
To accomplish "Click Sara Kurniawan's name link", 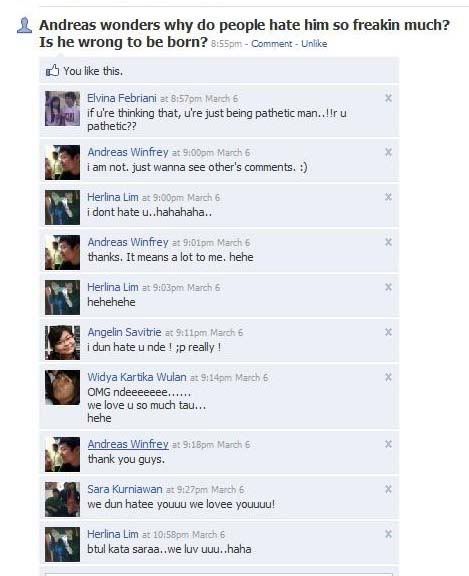I will click(x=125, y=489).
